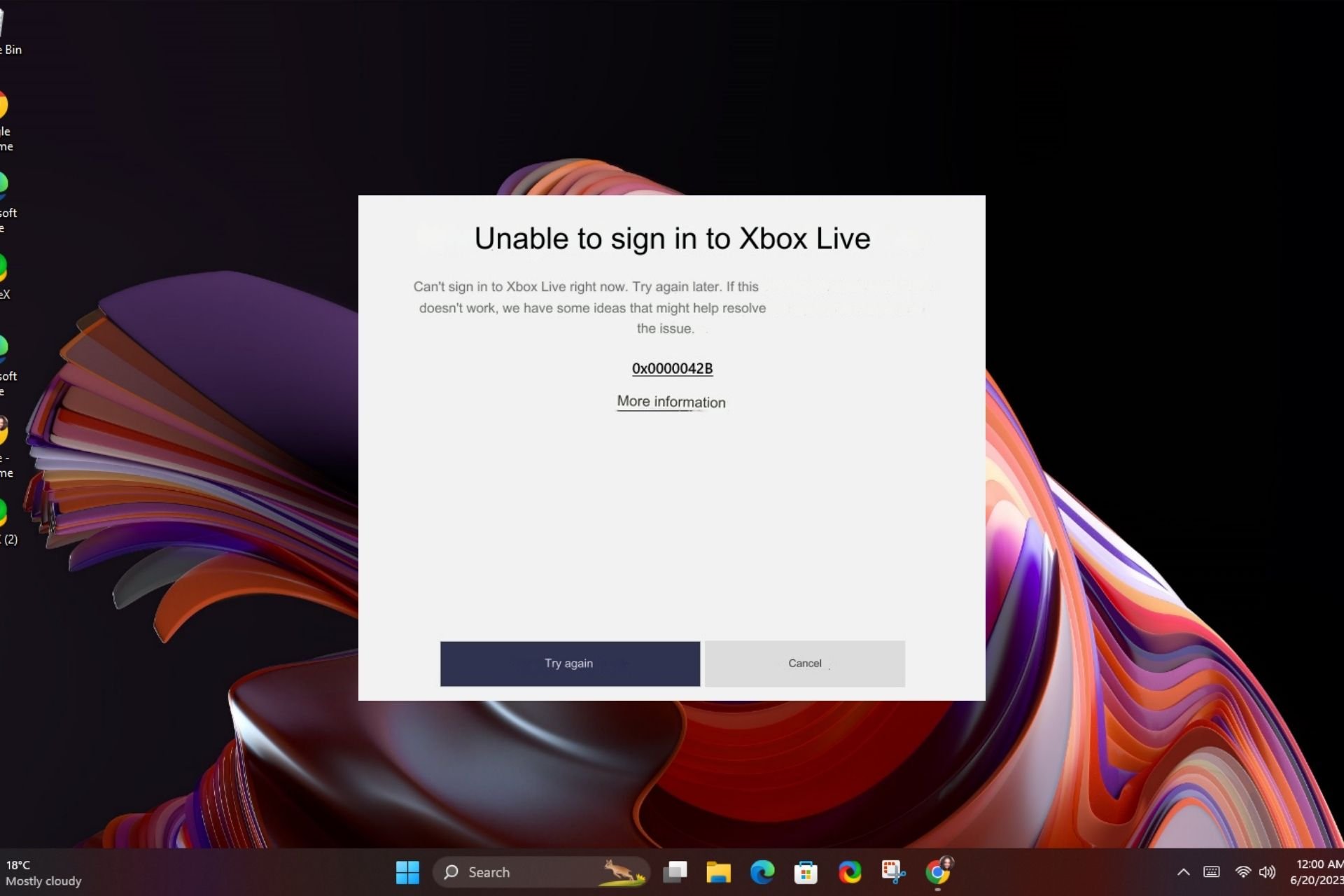Show hidden system tray icons
Image resolution: width=1344 pixels, height=896 pixels.
(x=1183, y=872)
